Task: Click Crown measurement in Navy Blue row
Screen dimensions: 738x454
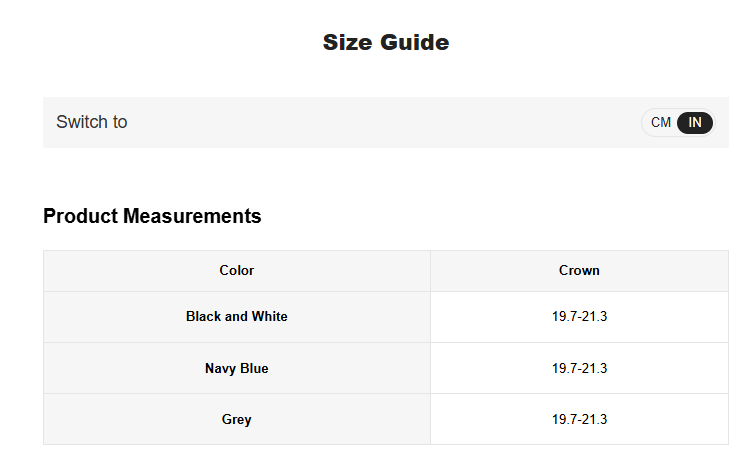Action: 579,368
